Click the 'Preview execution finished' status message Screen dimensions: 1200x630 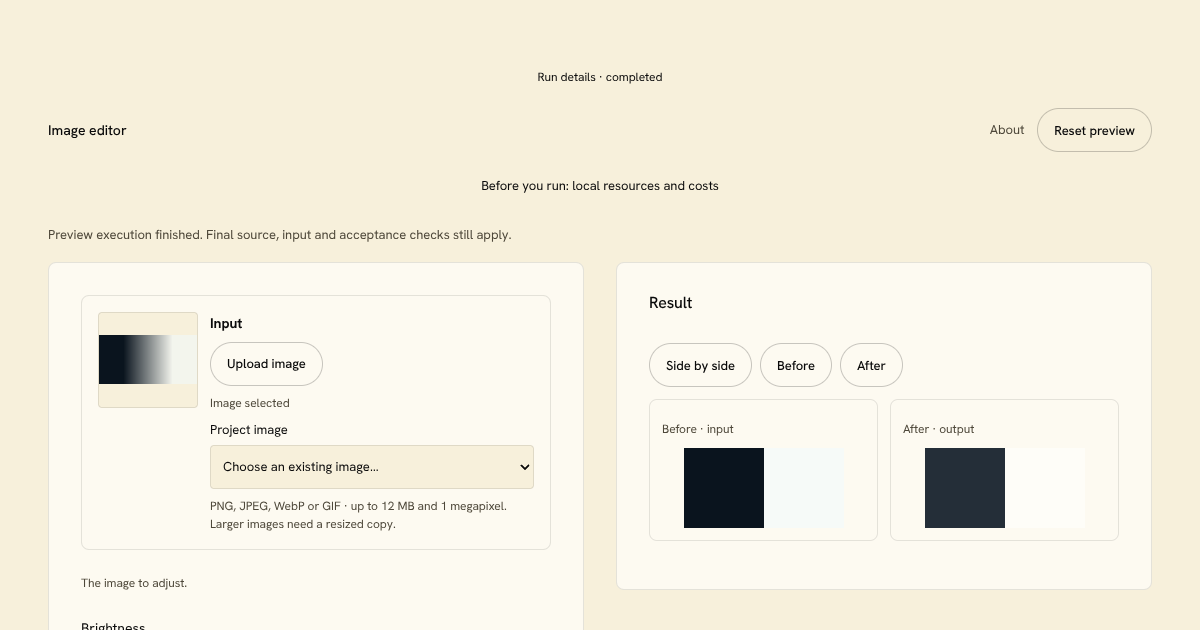pos(280,235)
